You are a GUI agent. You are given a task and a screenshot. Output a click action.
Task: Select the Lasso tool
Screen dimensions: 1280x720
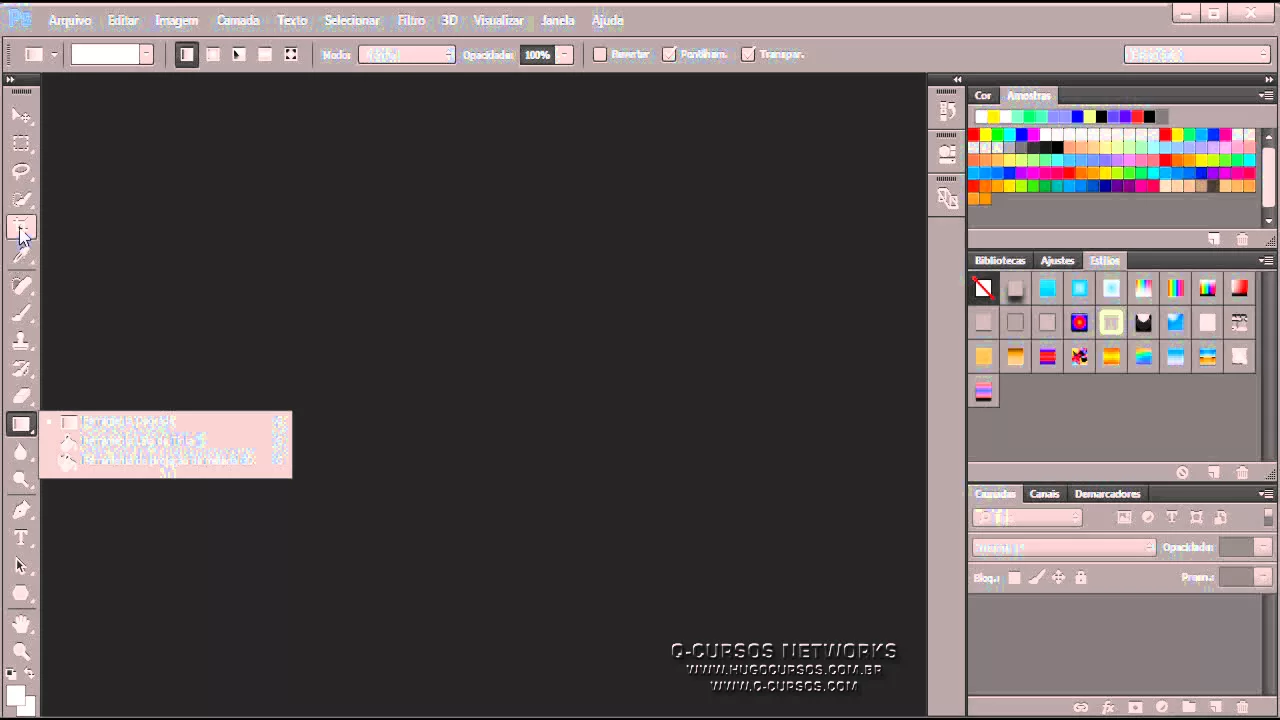[x=21, y=172]
